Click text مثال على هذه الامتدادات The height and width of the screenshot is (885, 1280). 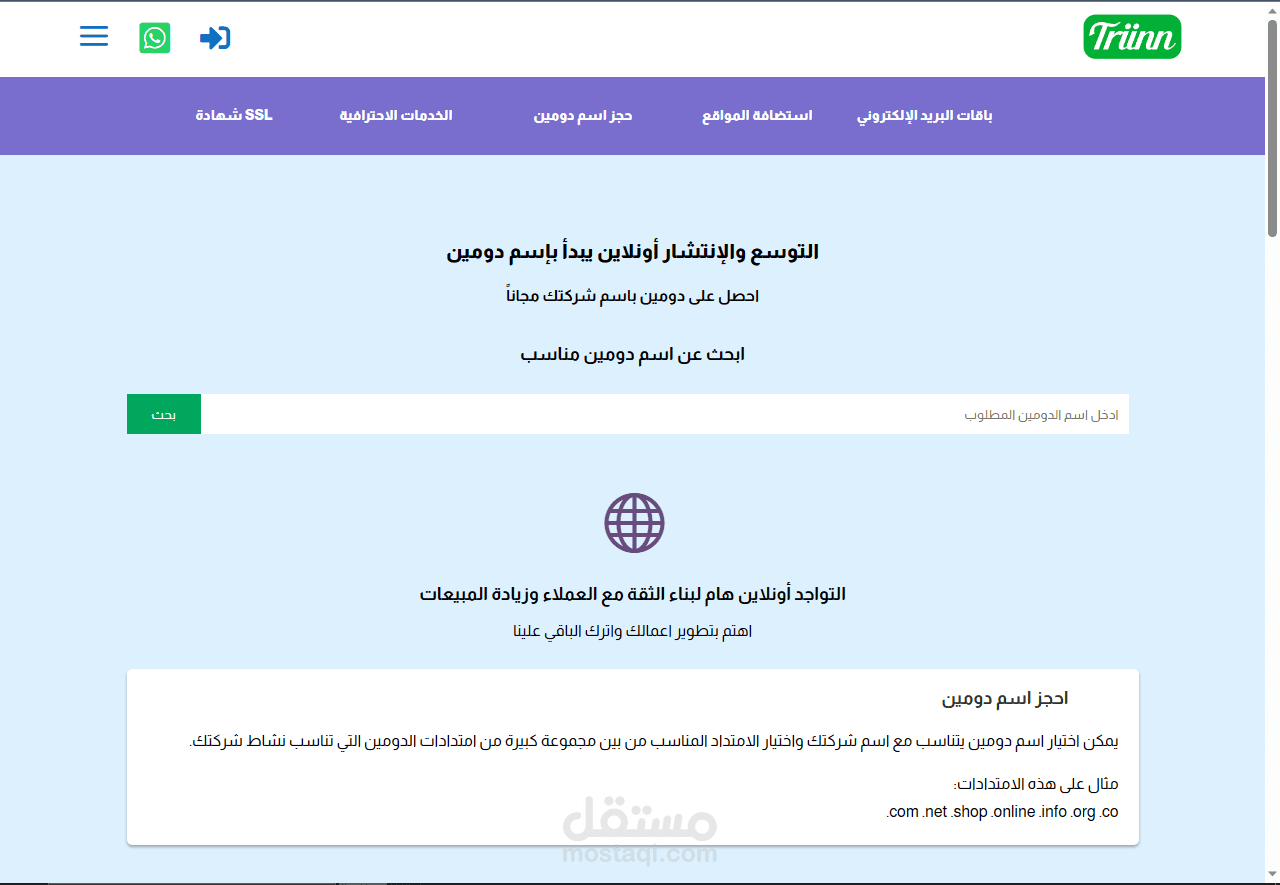(x=1035, y=784)
